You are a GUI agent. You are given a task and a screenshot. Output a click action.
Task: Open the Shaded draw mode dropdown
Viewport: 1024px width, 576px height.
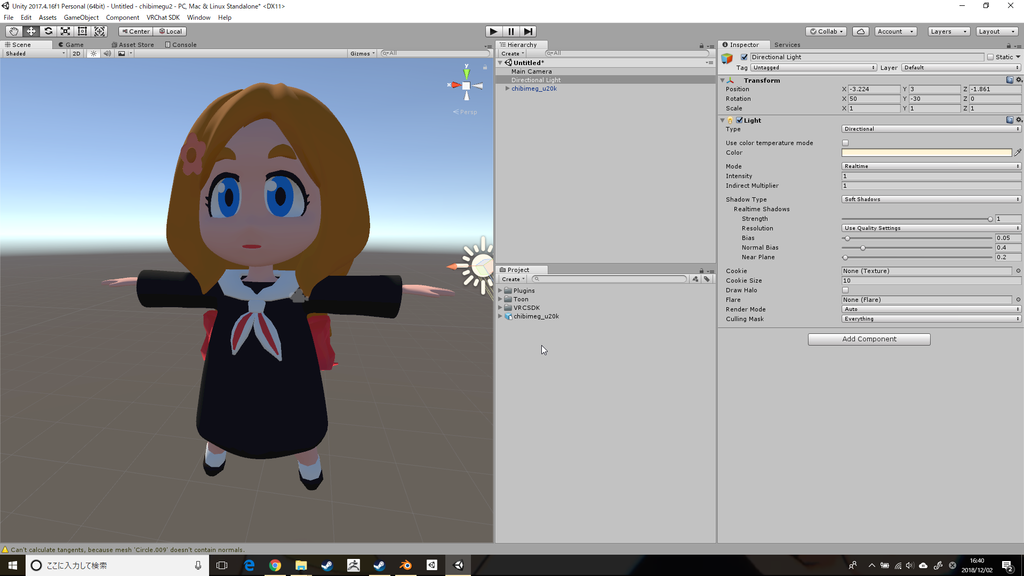(35, 54)
